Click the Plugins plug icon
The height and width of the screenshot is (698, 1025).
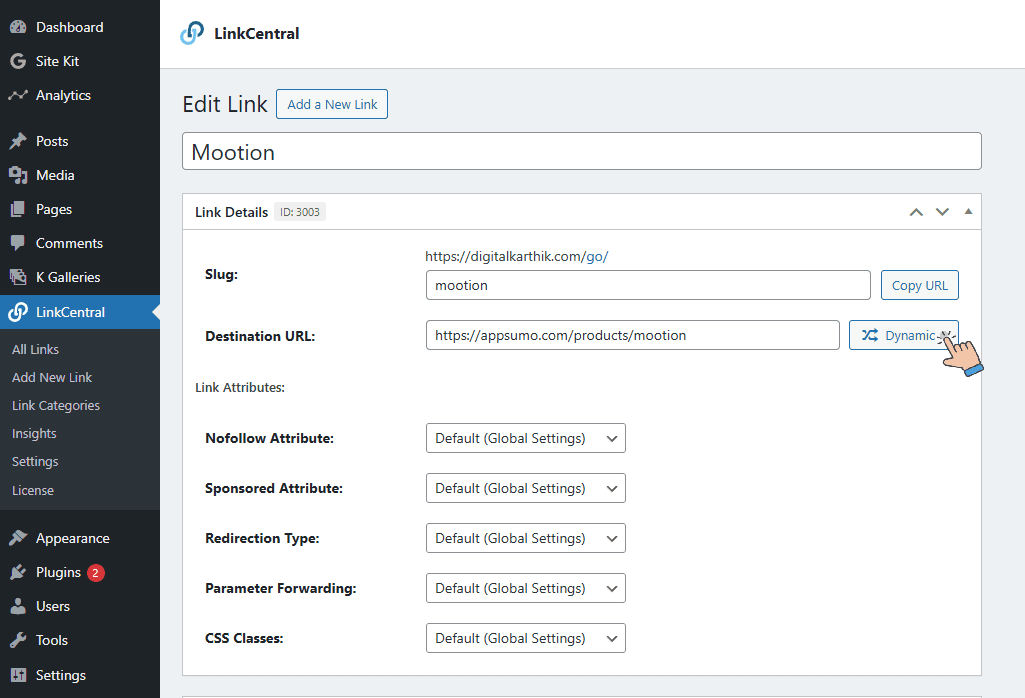pos(18,572)
